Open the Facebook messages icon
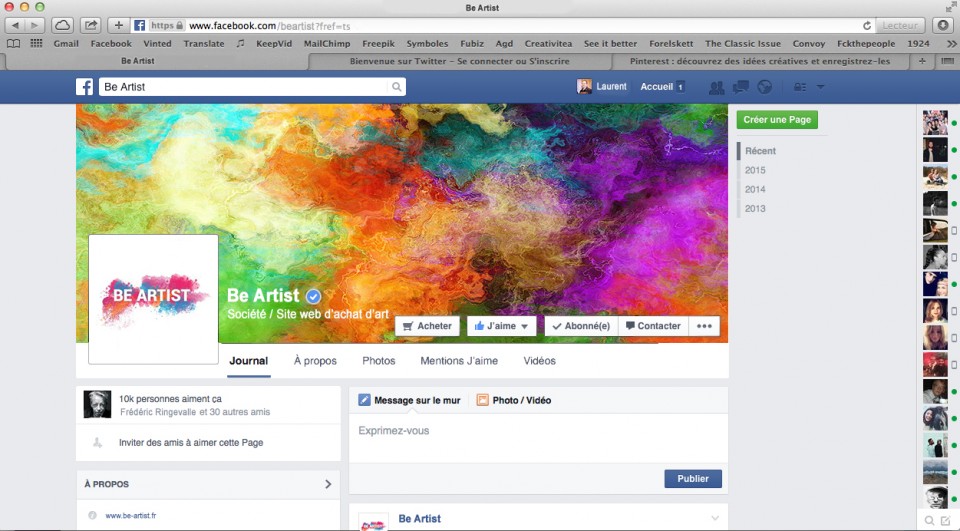 (x=741, y=87)
